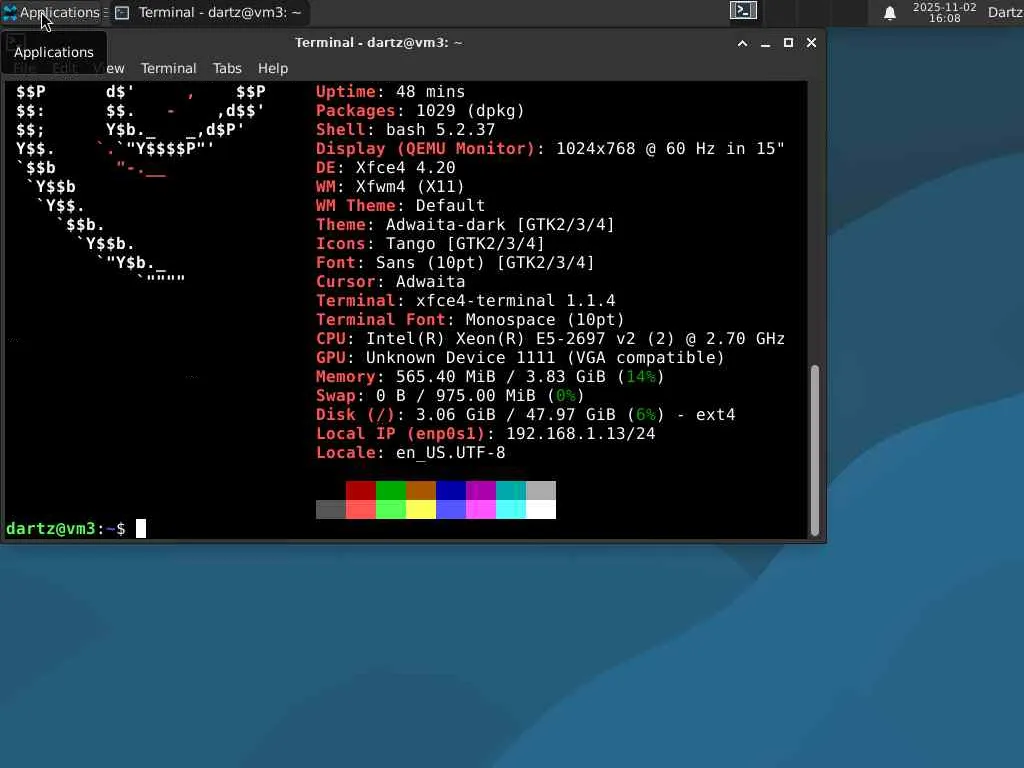The image size is (1024, 768).
Task: Roll up the terminal window with caret button
Action: pyautogui.click(x=743, y=43)
